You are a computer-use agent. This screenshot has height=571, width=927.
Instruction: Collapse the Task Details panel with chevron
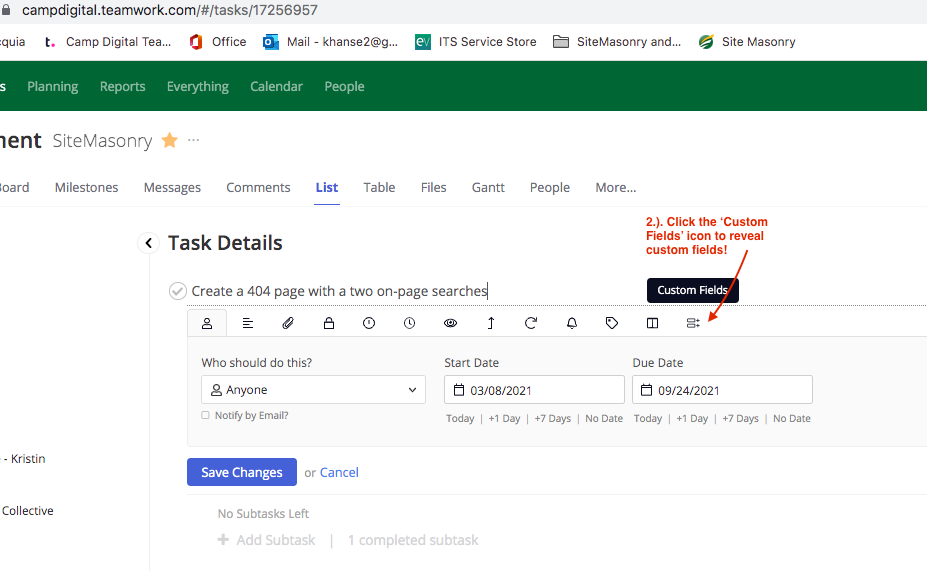point(148,243)
